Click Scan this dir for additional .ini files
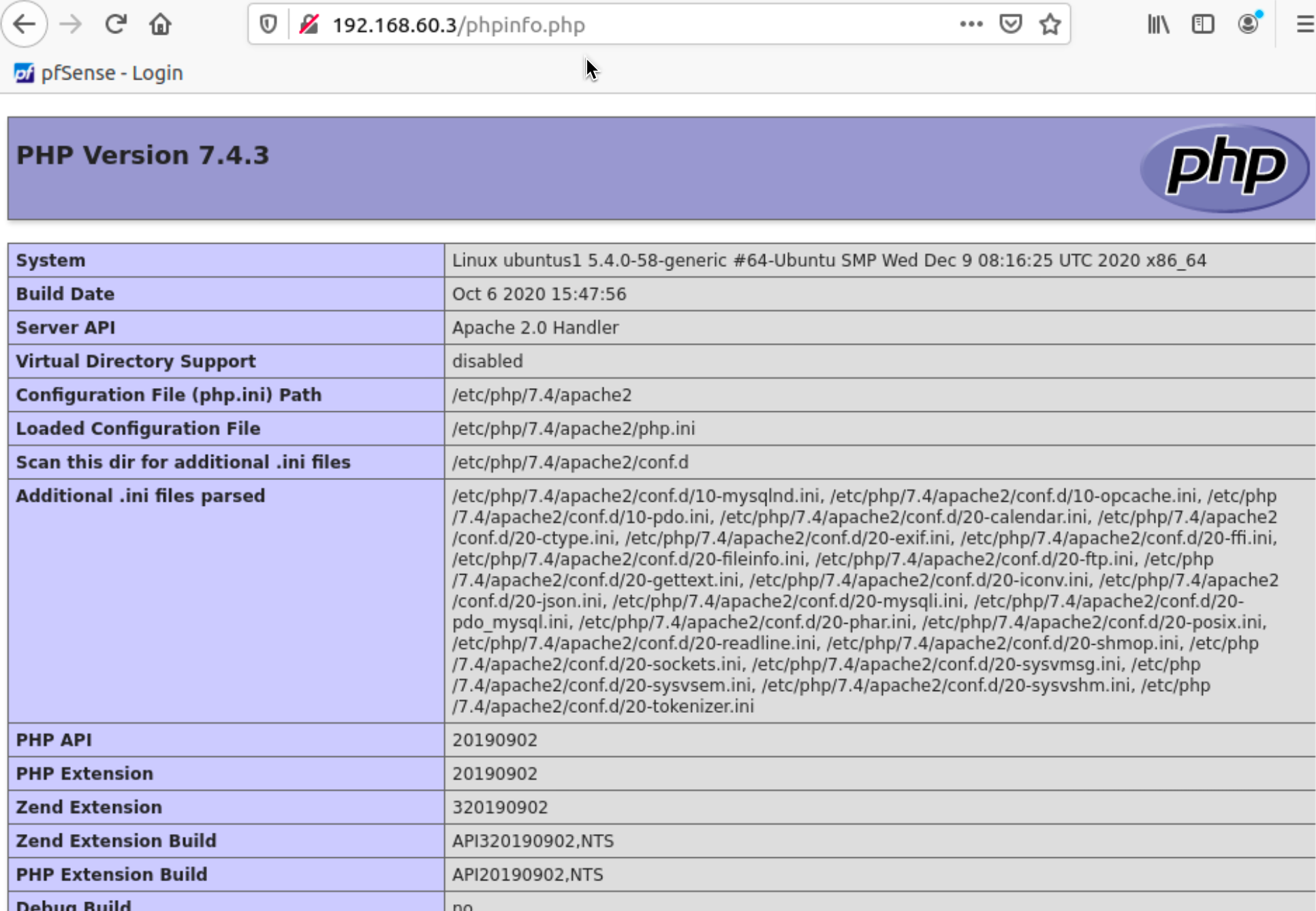 click(183, 462)
